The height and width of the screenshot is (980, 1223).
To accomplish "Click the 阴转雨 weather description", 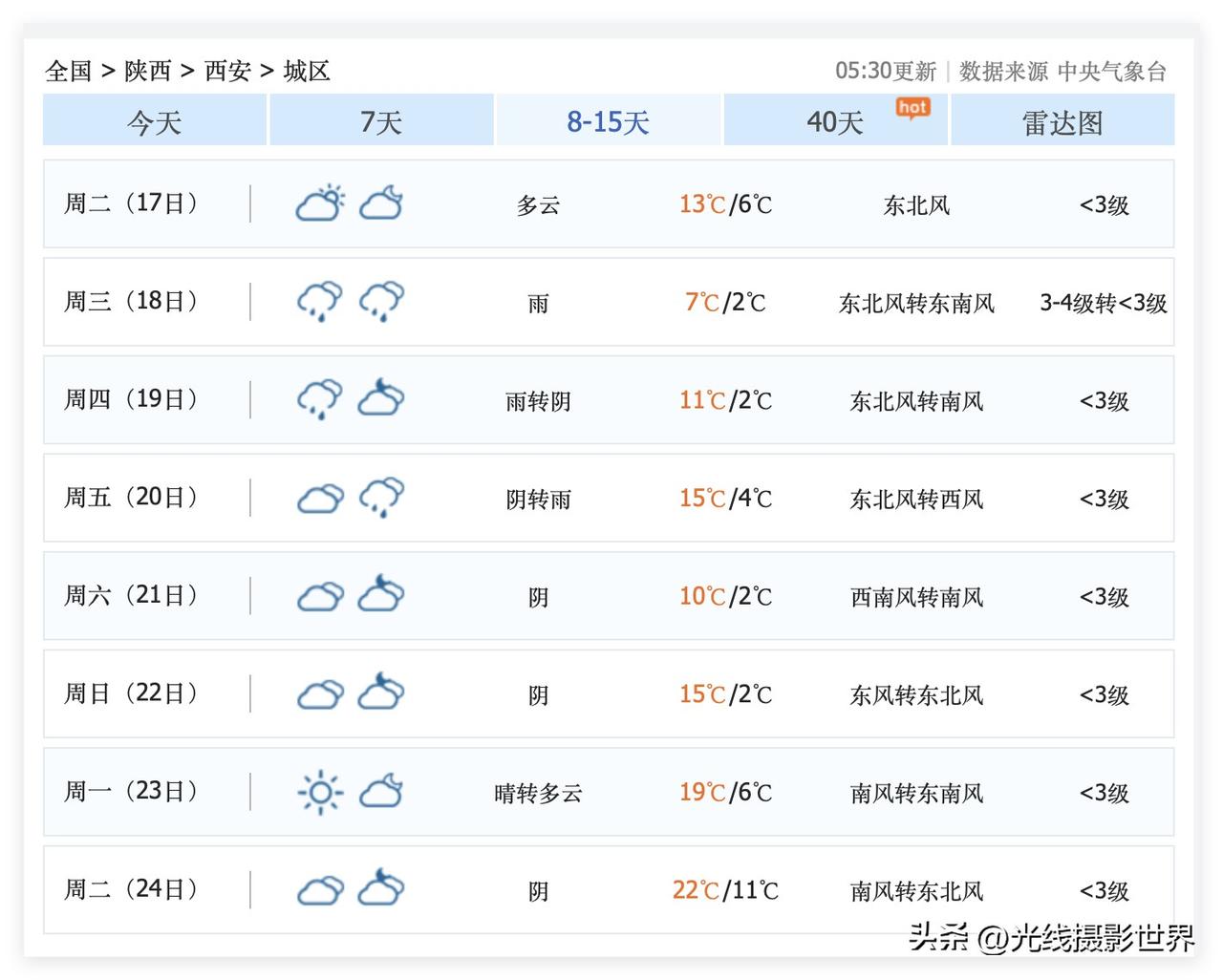I will pos(538,500).
